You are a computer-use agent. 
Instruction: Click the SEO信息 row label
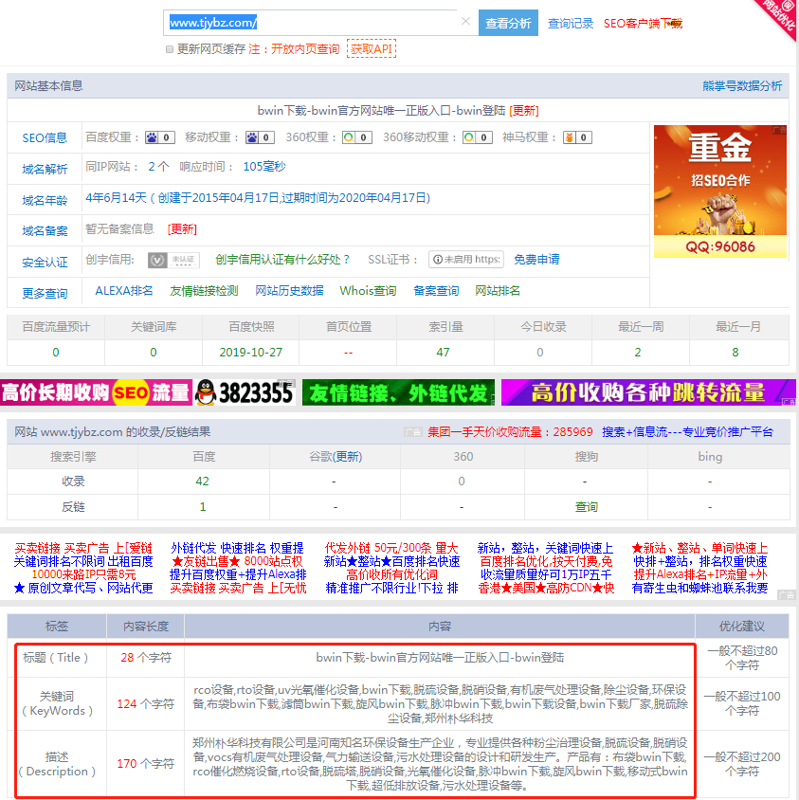coord(44,138)
